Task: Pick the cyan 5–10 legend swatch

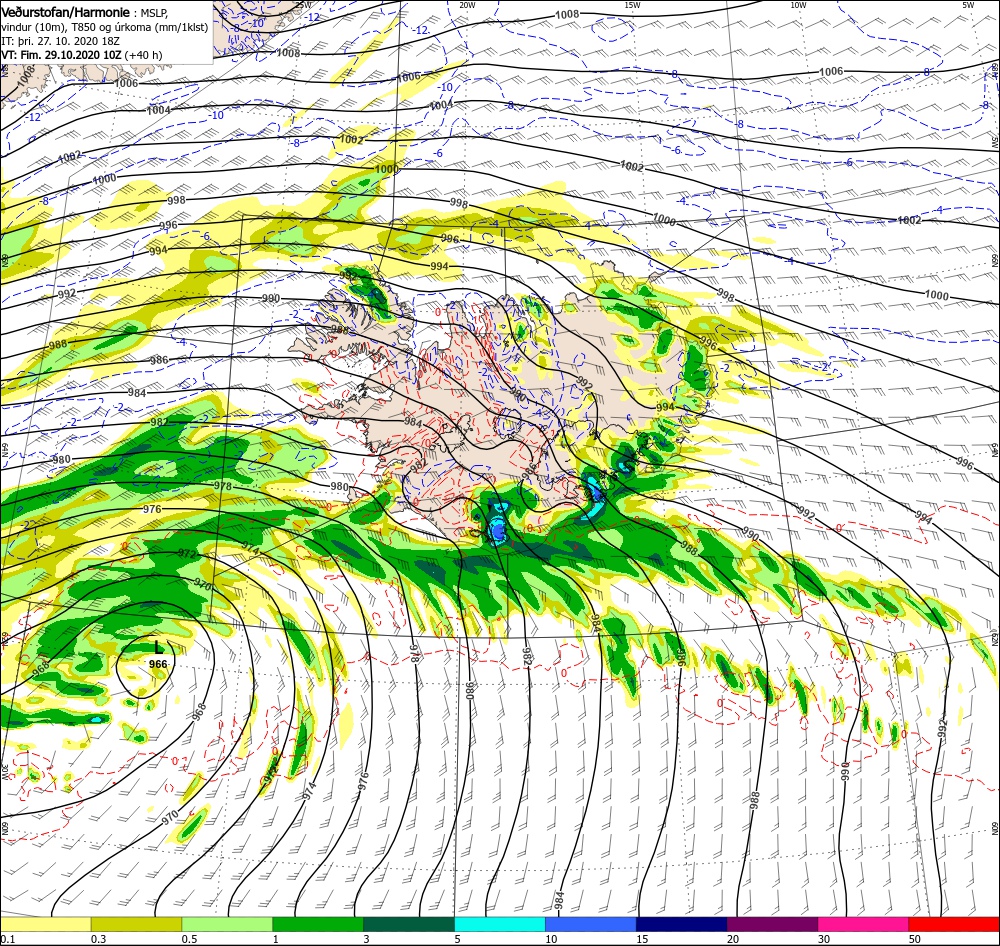Action: [x=499, y=924]
